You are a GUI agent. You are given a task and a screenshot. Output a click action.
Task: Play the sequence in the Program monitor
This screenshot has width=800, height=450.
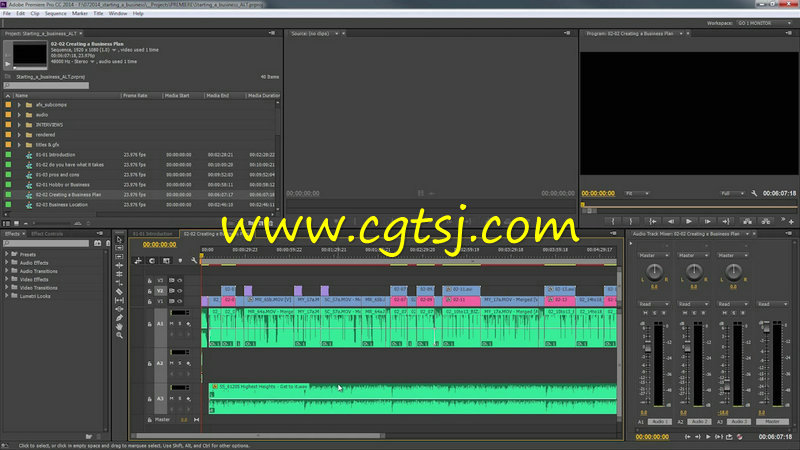click(689, 221)
